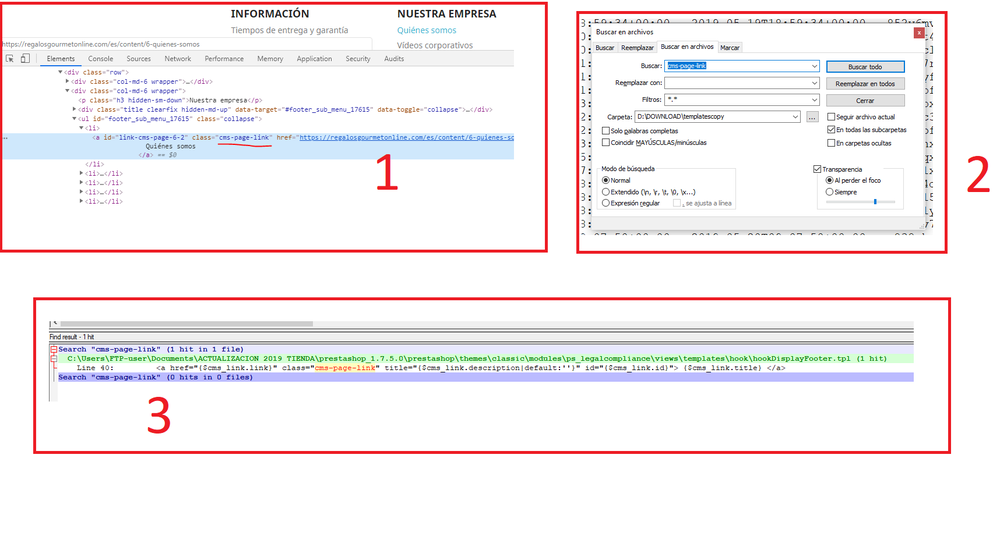The height and width of the screenshot is (547, 1000).
Task: Click the DevTools URL bar text
Action: (101, 44)
